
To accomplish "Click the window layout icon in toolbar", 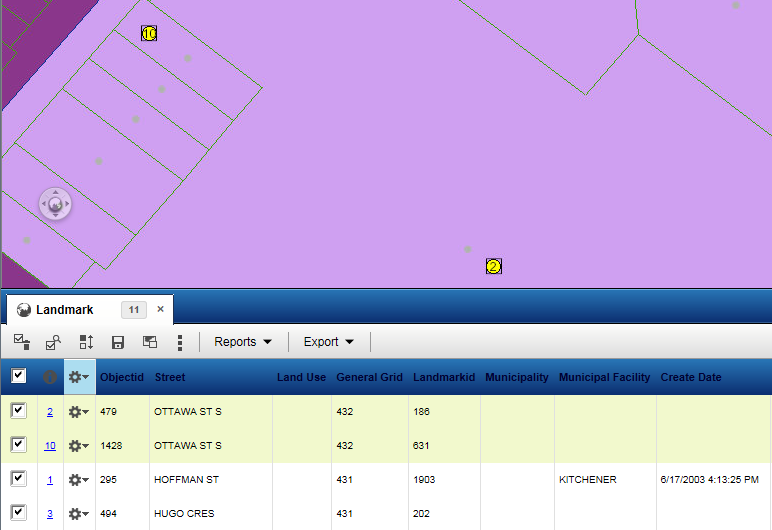I will coord(150,342).
